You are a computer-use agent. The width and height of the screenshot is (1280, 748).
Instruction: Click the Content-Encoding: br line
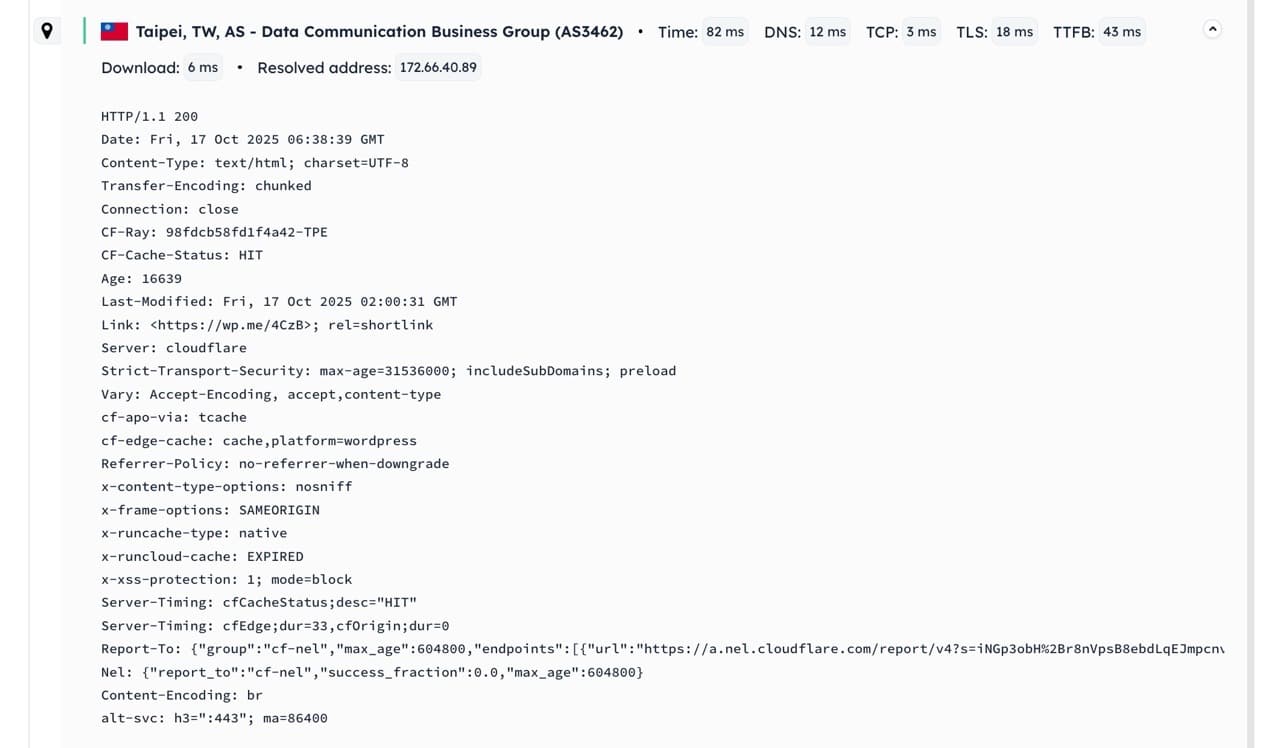(x=181, y=695)
